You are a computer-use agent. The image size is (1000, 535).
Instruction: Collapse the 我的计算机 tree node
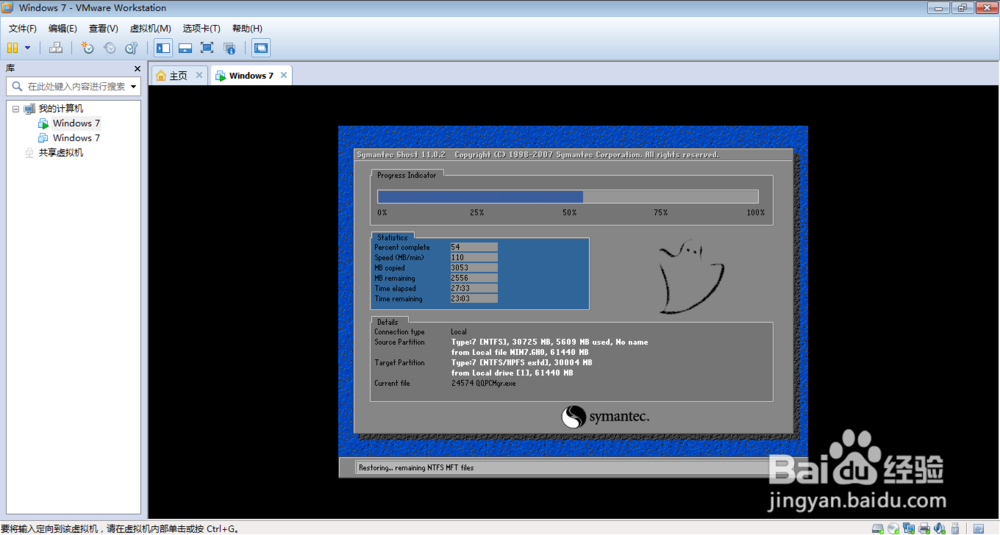pos(16,109)
